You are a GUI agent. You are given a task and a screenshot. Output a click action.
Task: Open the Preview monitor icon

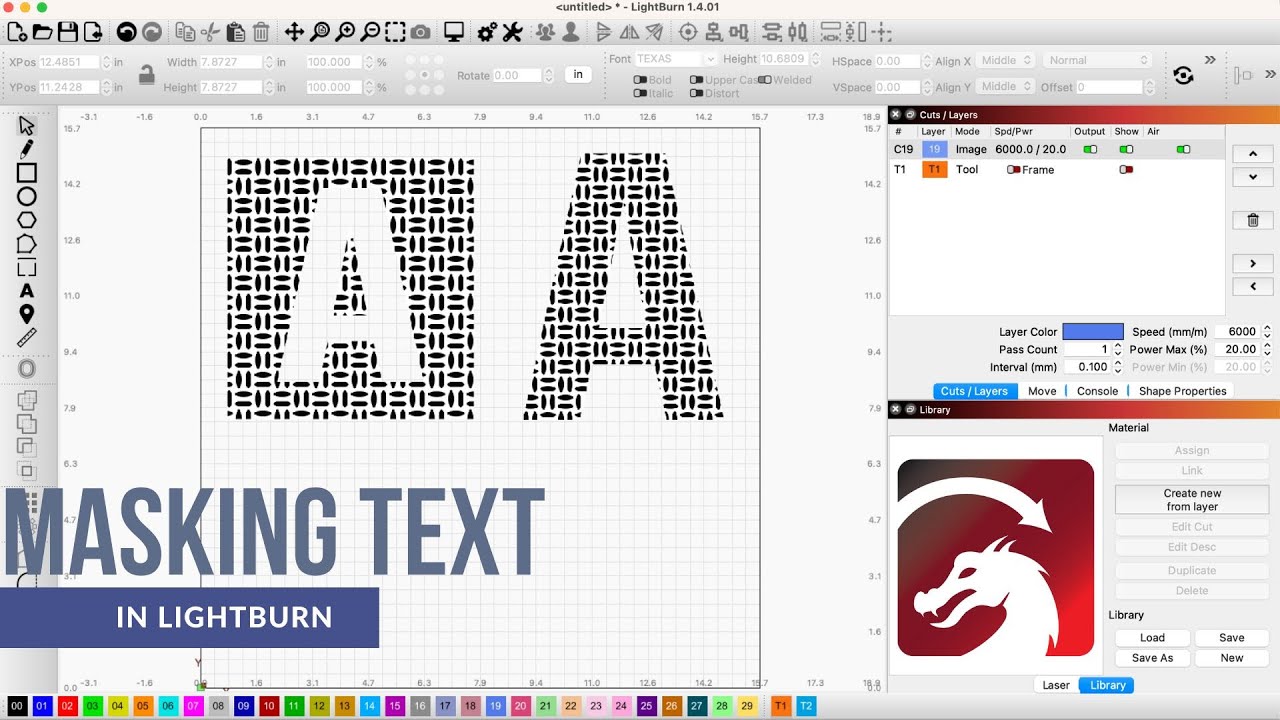(454, 33)
